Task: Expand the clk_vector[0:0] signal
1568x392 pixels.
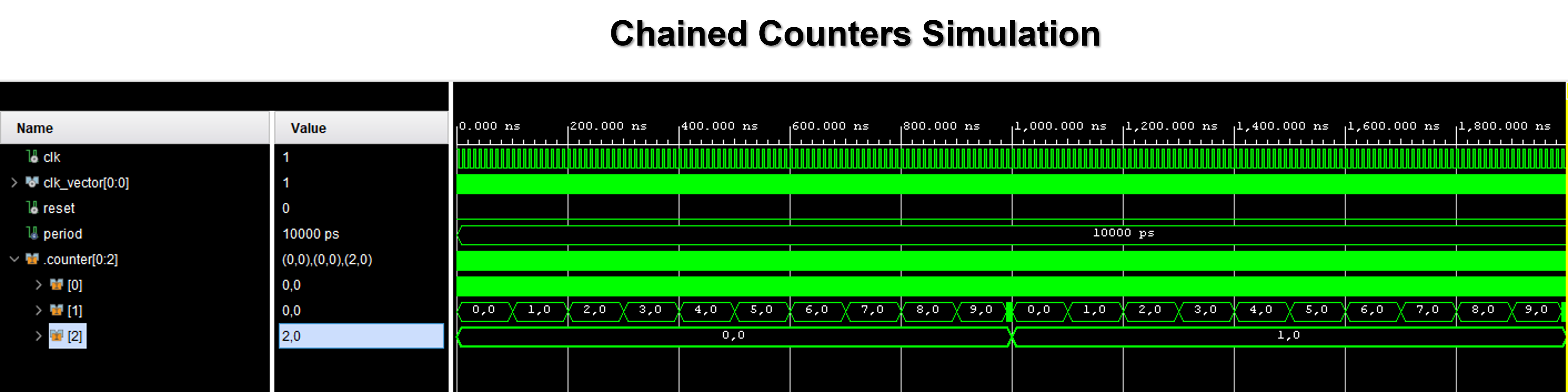Action: (14, 183)
